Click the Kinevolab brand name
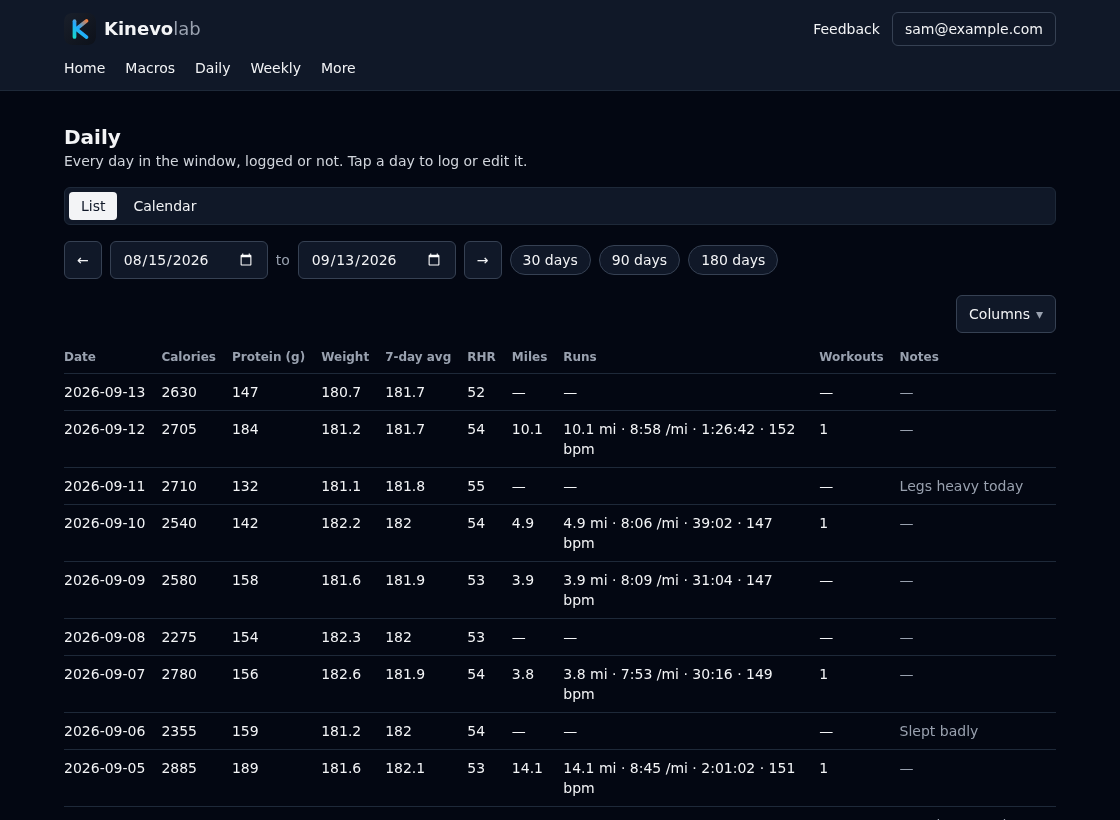The height and width of the screenshot is (820, 1120). click(152, 29)
